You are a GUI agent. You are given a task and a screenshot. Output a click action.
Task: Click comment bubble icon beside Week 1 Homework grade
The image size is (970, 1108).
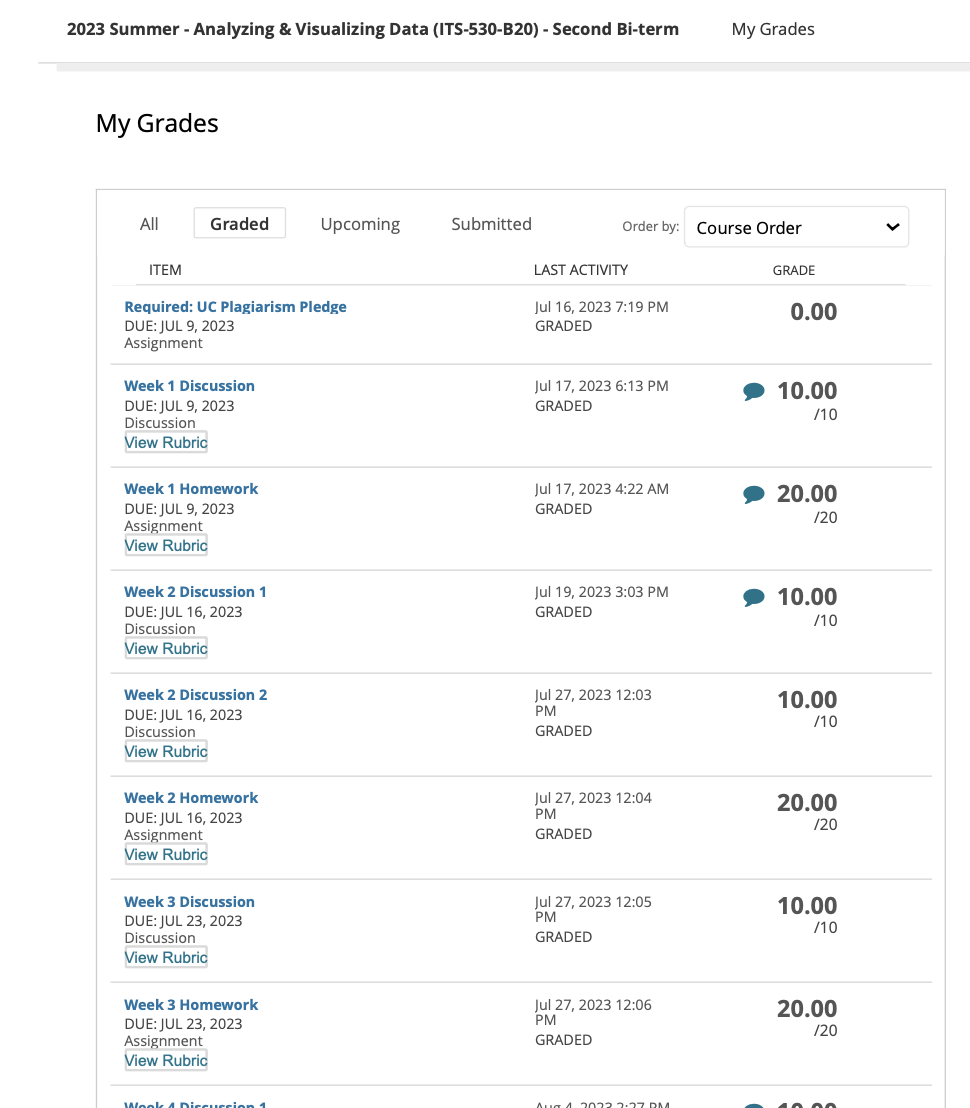754,495
